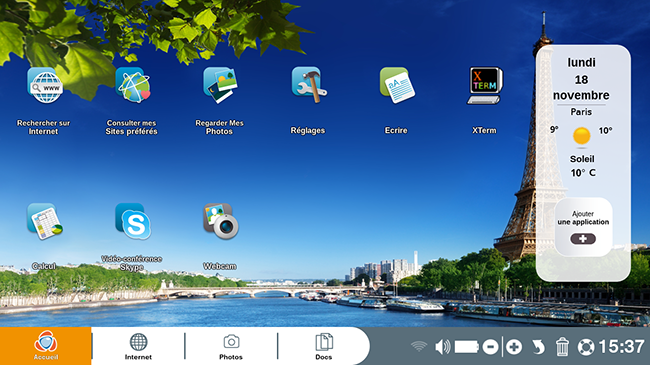Switch to the Photos tab
This screenshot has height=365, width=650.
point(231,346)
